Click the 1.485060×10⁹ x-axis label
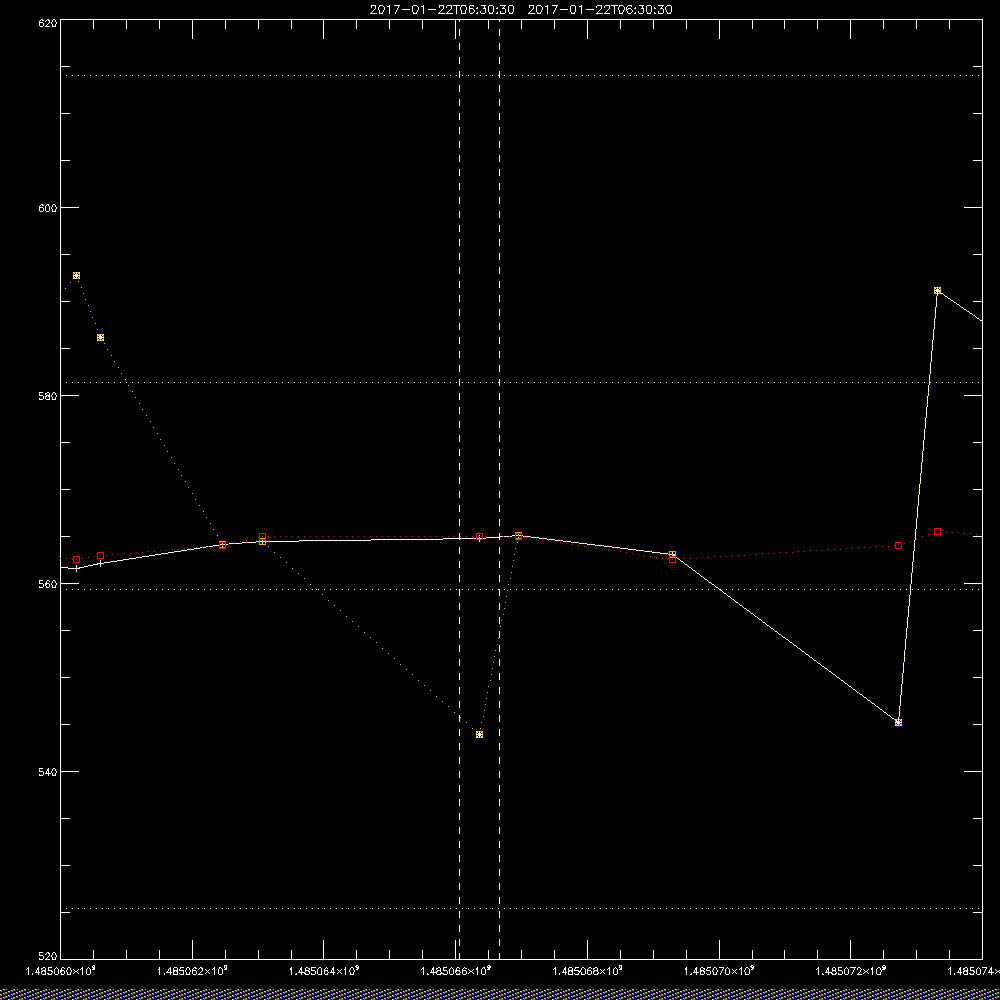Screen dimensions: 1000x1000 pyautogui.click(x=61, y=971)
